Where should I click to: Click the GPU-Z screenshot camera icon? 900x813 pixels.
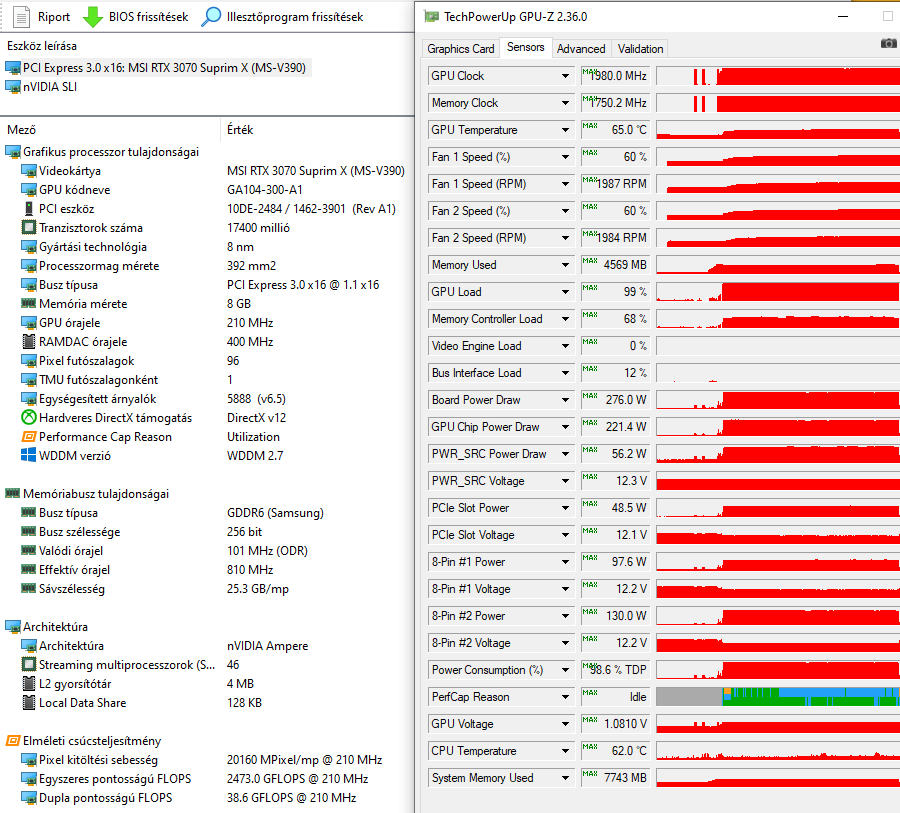[888, 44]
